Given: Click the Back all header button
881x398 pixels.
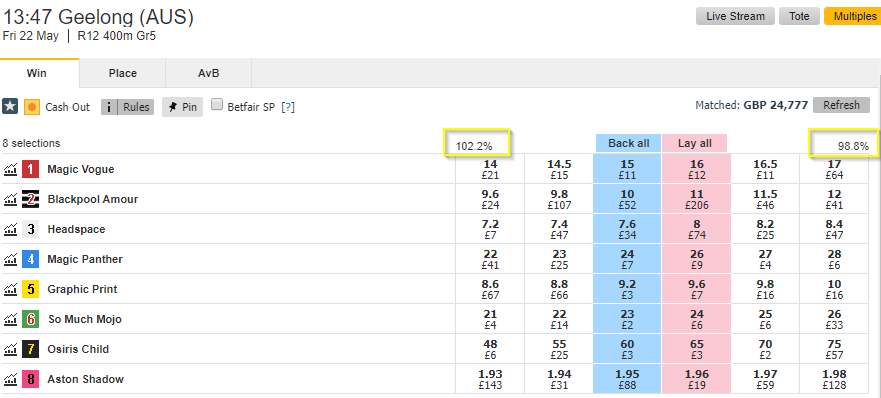Looking at the screenshot, I should click(x=629, y=143).
